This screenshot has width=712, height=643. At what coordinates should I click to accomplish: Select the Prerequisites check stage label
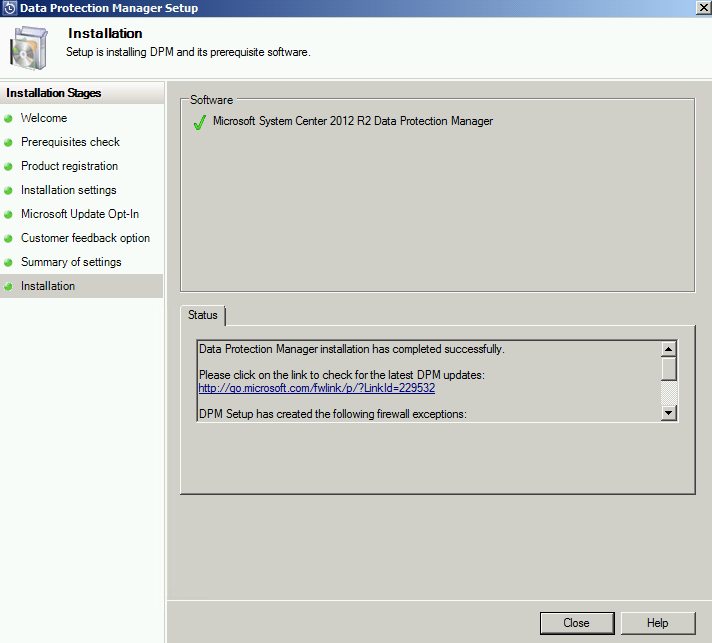coord(70,142)
